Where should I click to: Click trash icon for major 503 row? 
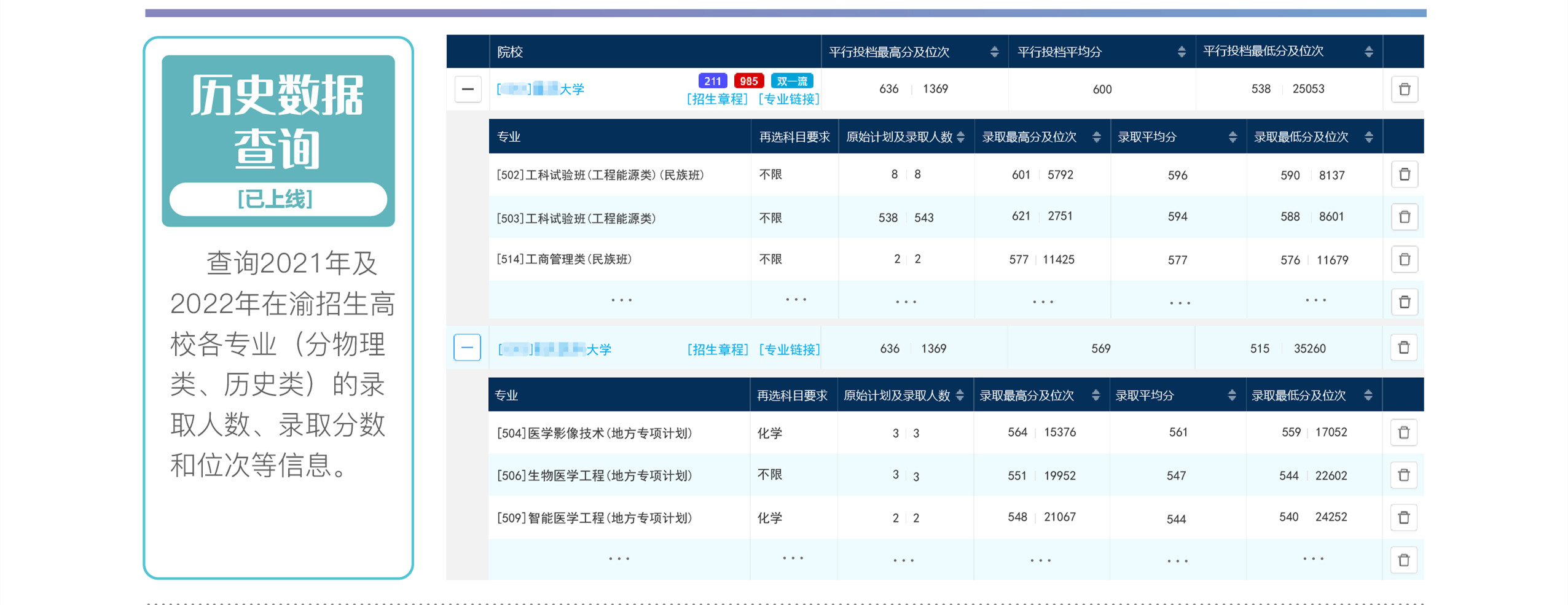pyautogui.click(x=1404, y=217)
